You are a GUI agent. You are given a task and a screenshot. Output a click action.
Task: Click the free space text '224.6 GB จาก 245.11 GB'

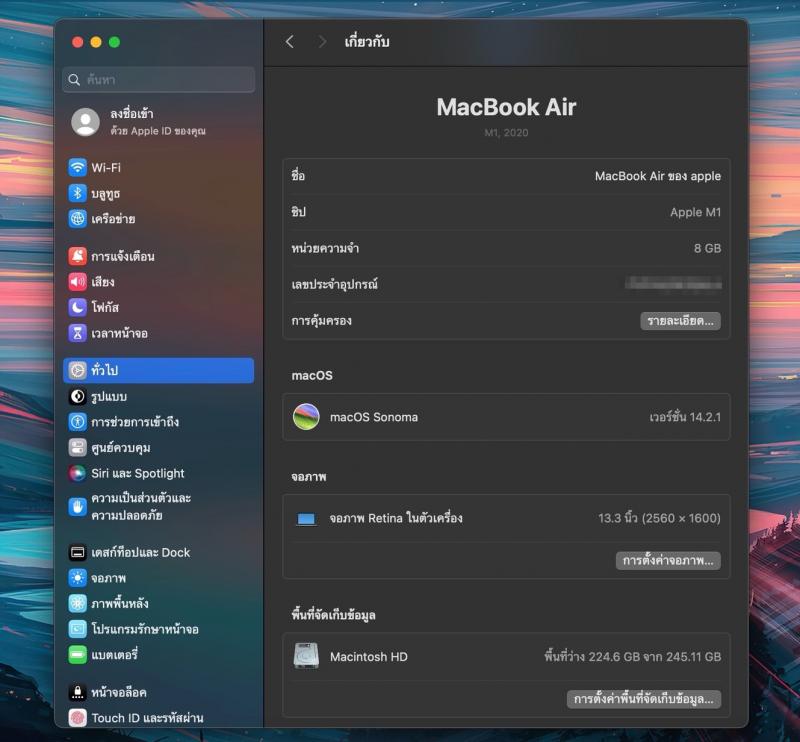click(655, 657)
